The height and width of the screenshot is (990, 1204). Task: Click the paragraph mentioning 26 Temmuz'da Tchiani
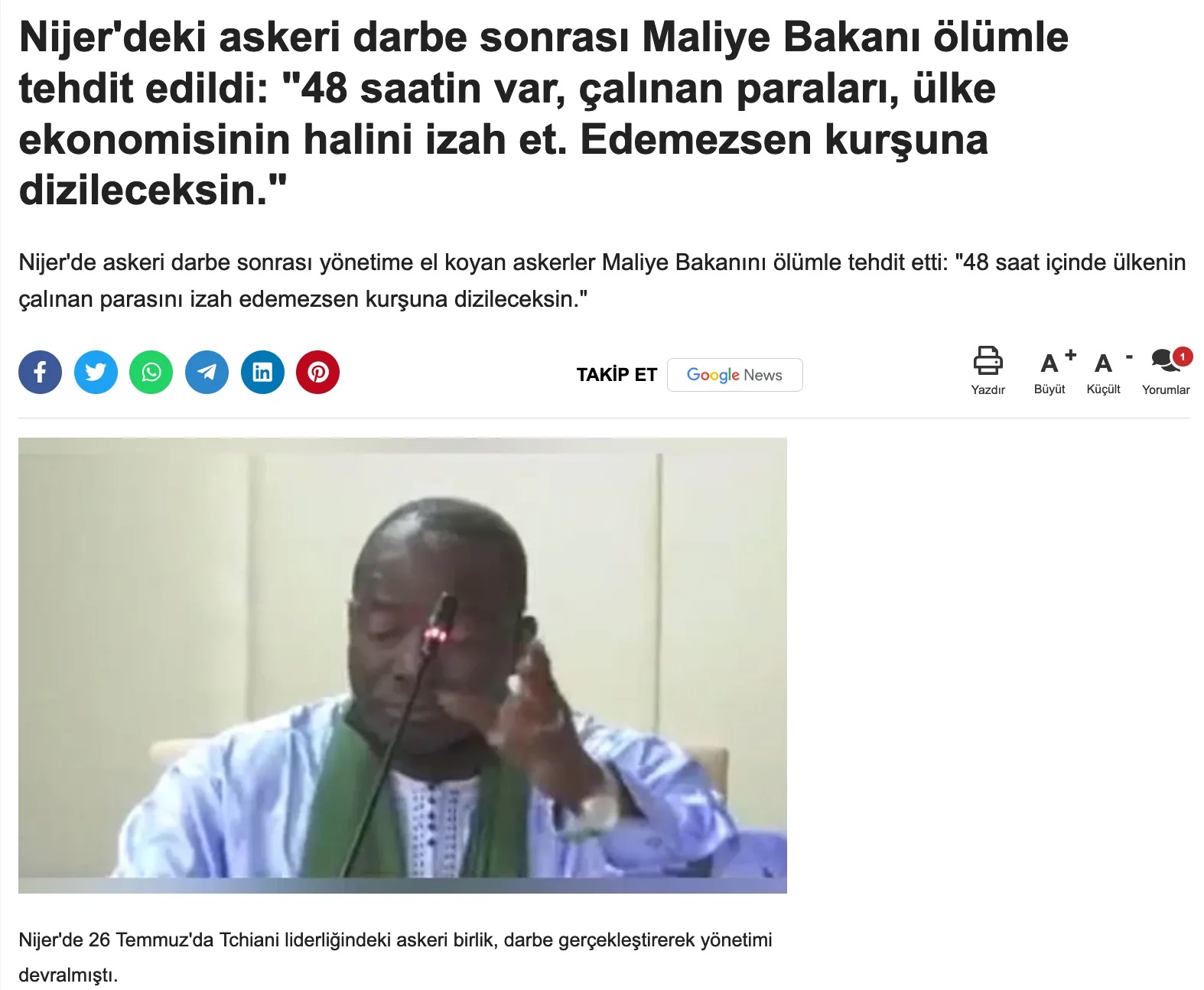(x=395, y=957)
